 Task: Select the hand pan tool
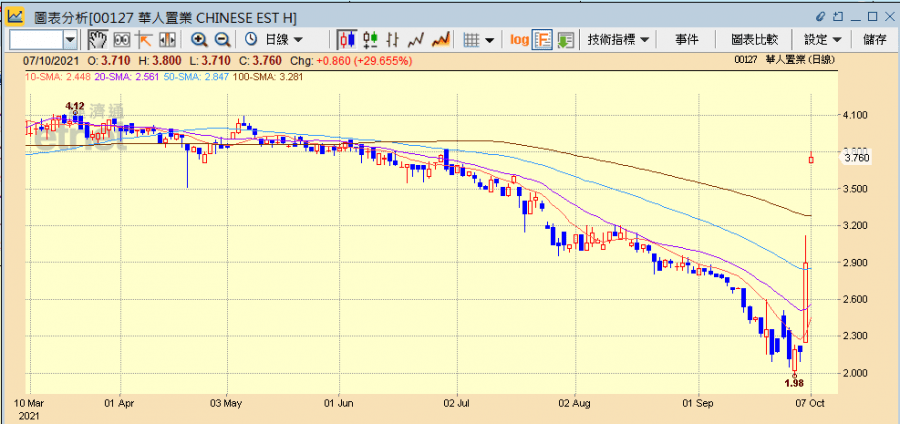pyautogui.click(x=98, y=39)
